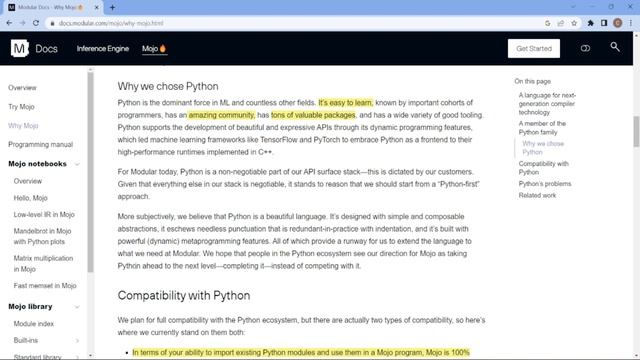Collapse the Mojo notebooks section chevron
The width and height of the screenshot is (640, 360).
pos(77,164)
